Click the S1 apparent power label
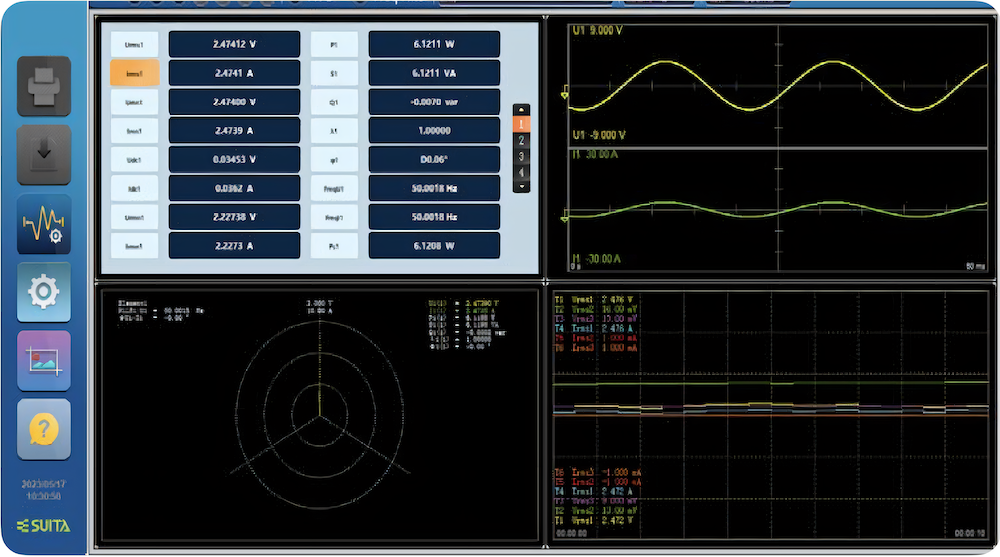 tap(334, 73)
